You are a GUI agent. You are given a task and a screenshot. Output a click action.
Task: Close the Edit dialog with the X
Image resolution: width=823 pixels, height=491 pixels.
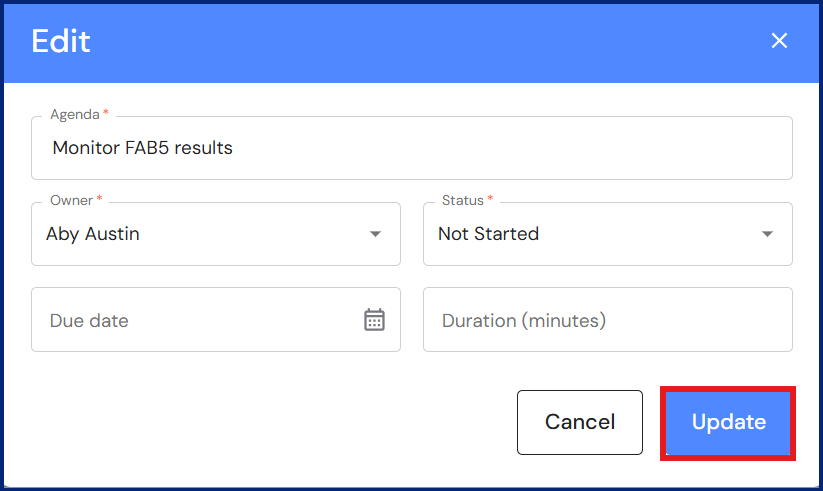(x=779, y=41)
